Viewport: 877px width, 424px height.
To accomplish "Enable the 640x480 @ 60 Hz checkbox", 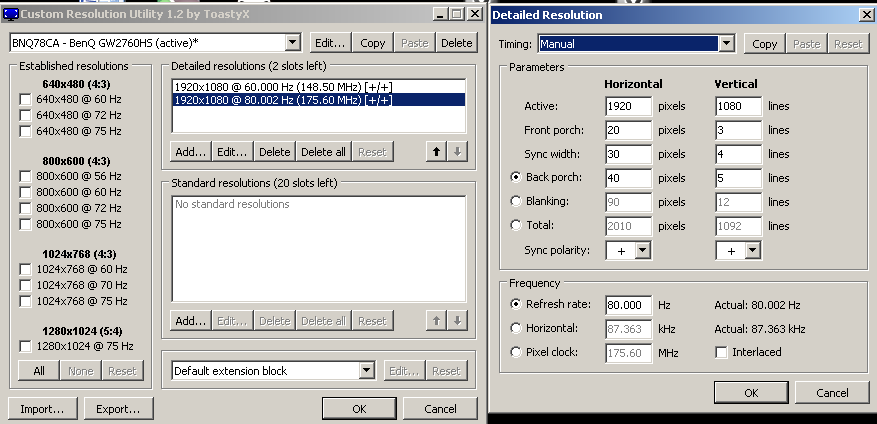I will tap(25, 100).
